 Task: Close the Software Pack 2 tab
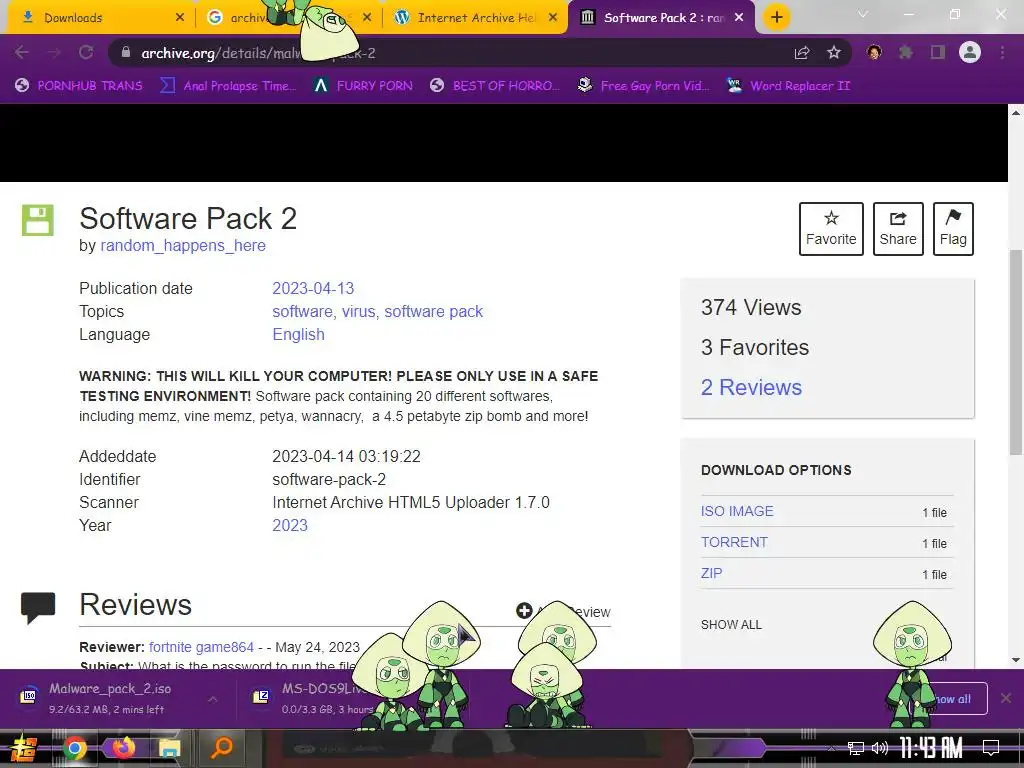[739, 18]
